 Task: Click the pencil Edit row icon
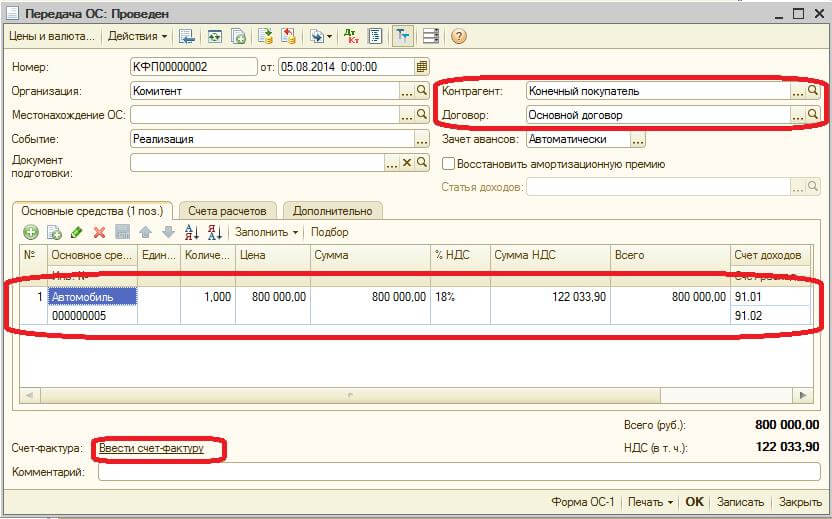coord(77,232)
